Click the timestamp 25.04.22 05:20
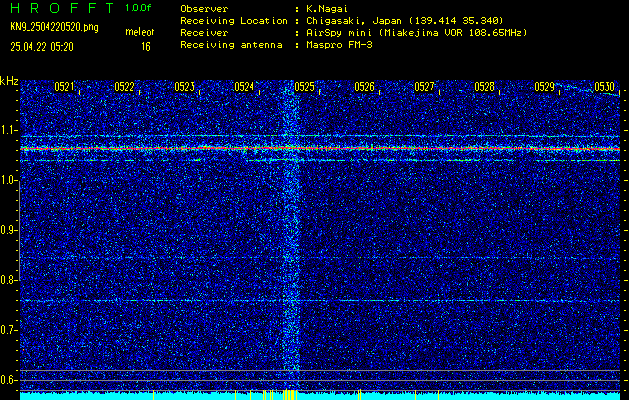The image size is (629, 400). [42, 47]
